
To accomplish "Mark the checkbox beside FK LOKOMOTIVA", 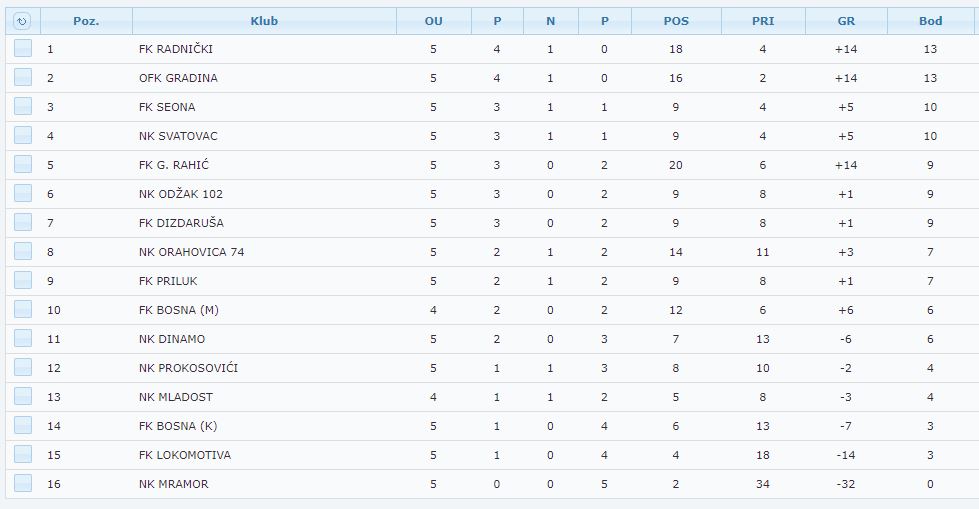I will coord(23,454).
